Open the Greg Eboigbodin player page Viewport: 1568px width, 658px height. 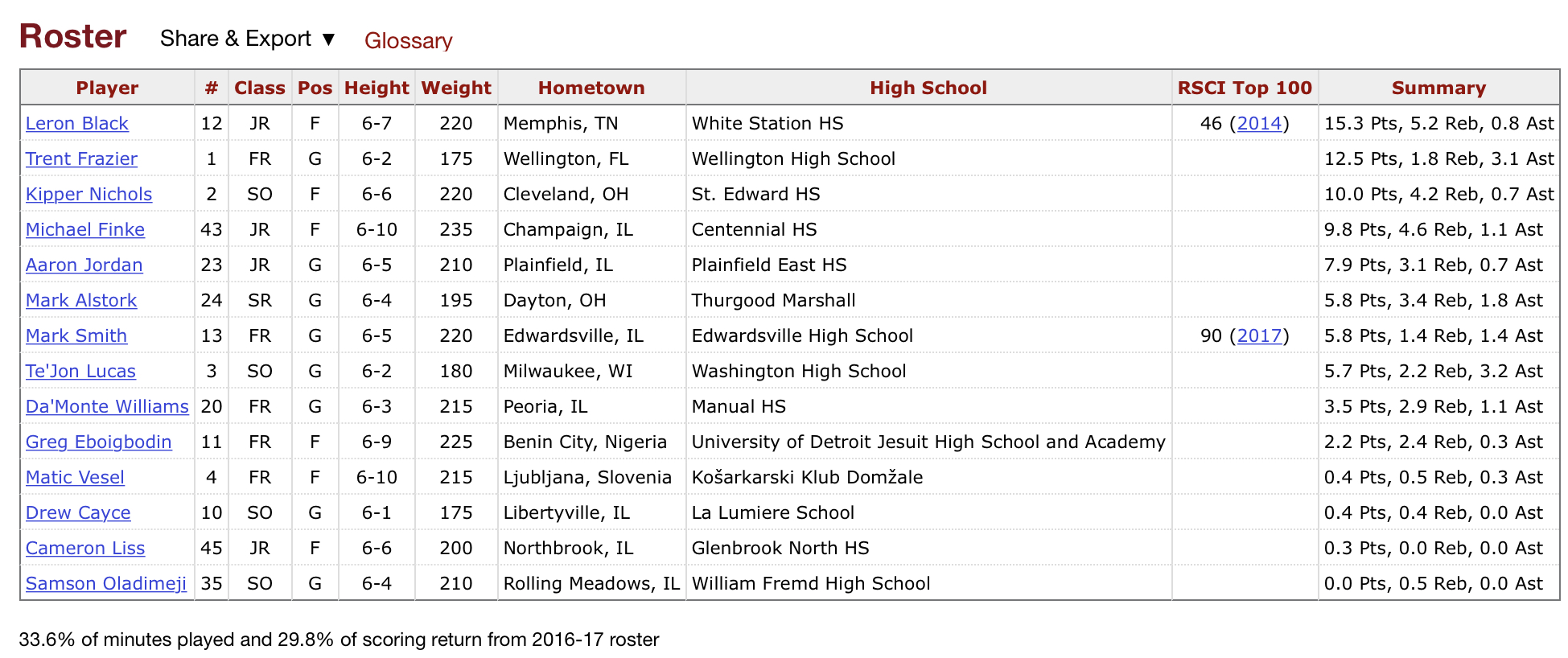coord(98,442)
